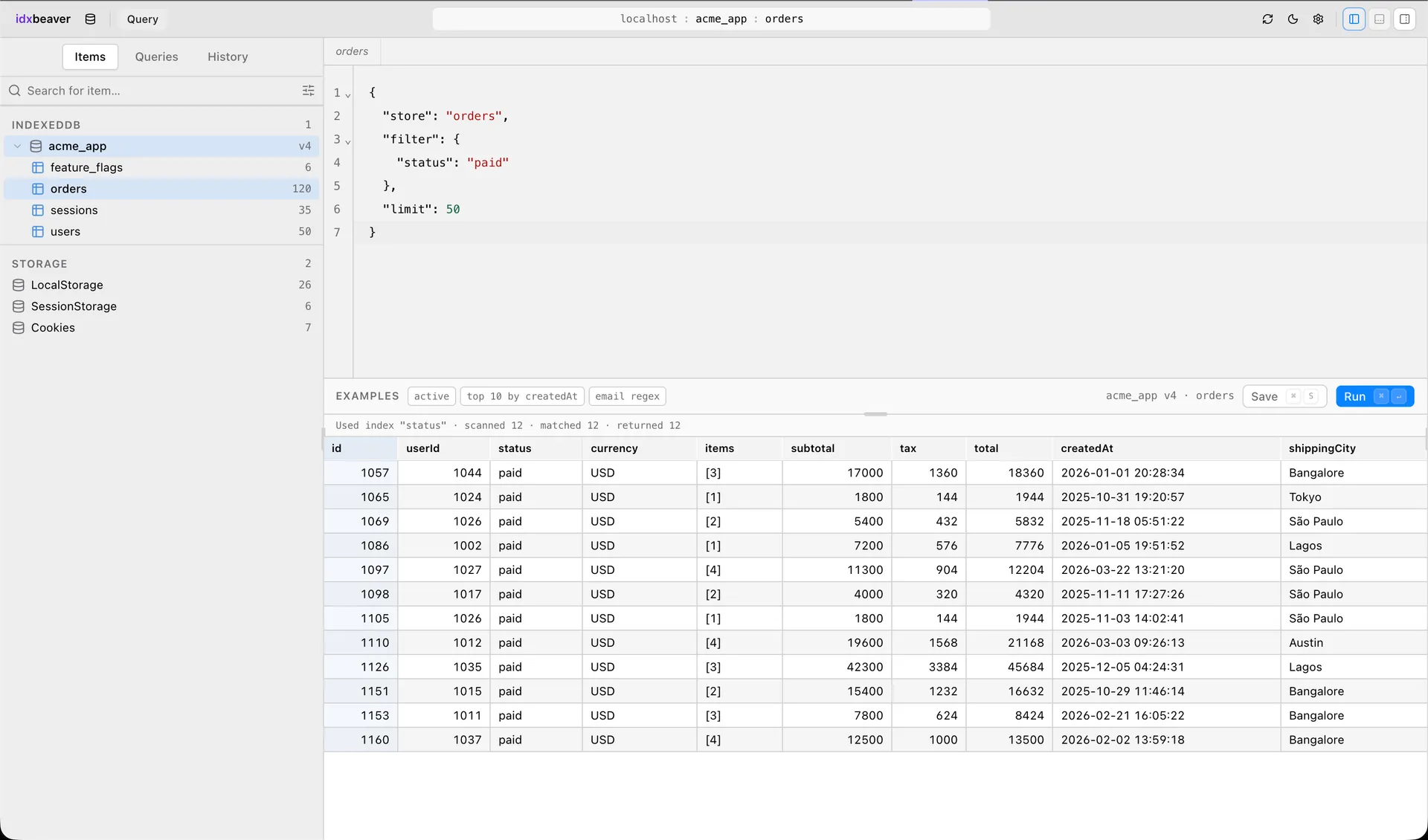1428x840 pixels.
Task: Select the sessions store
Action: point(162,210)
